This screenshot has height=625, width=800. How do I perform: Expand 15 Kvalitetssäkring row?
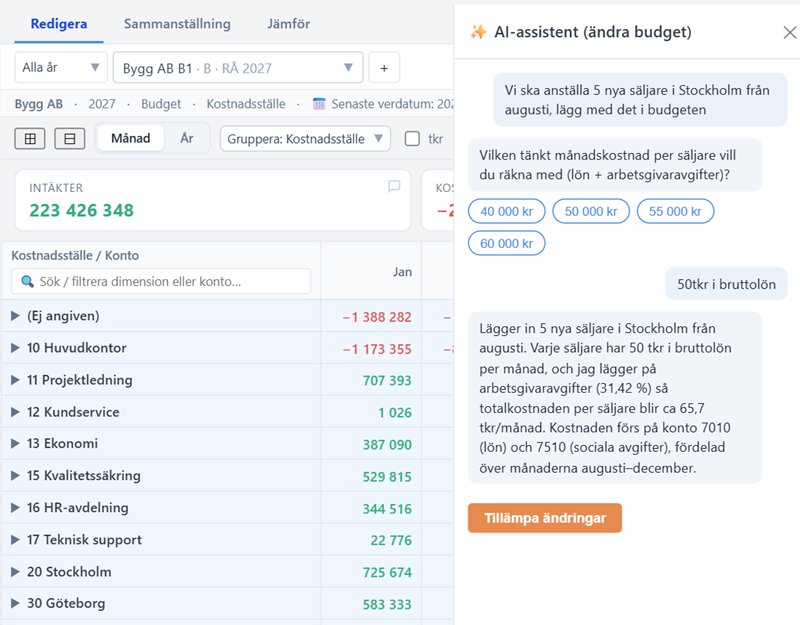[x=15, y=476]
